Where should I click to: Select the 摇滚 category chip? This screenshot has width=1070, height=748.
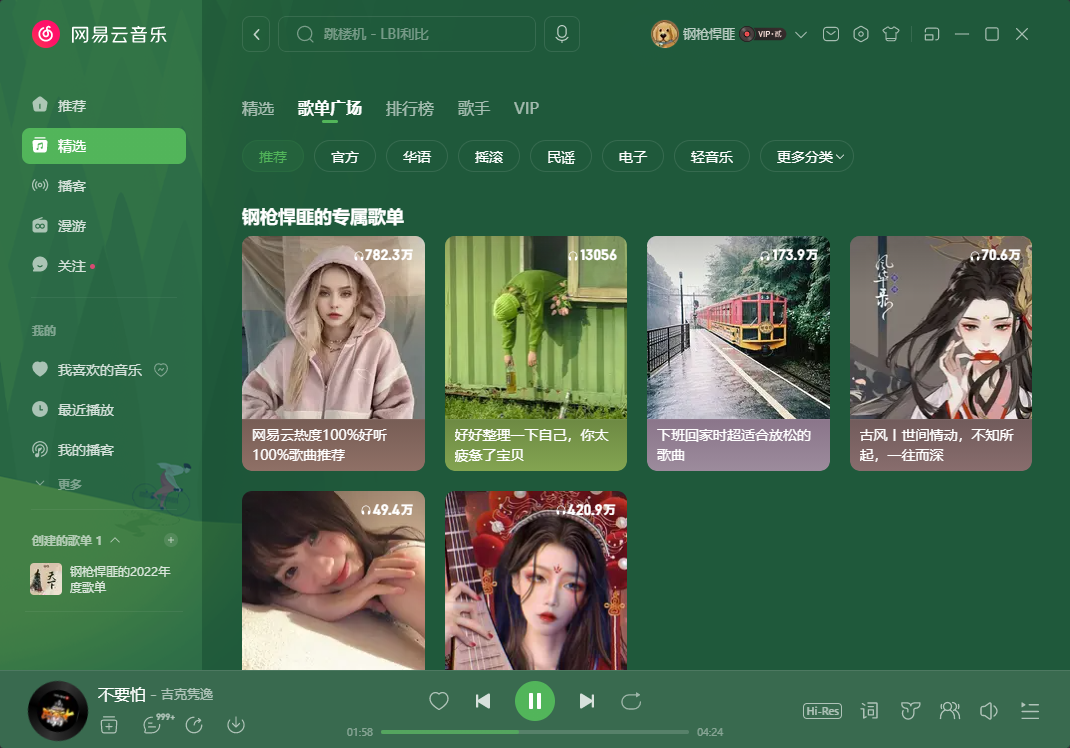tap(489, 157)
